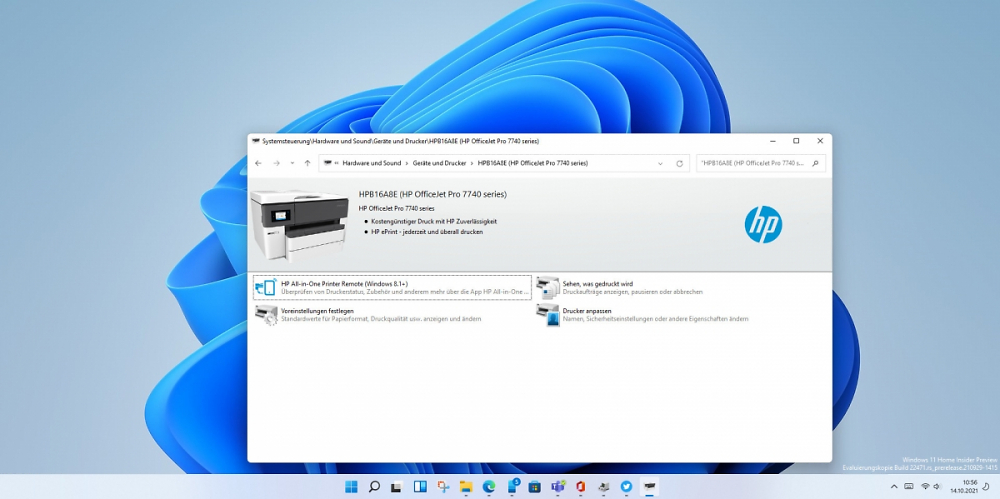Open 'Sehen, was gedruckt wird'
Image resolution: width=1000 pixels, height=499 pixels.
click(x=598, y=284)
